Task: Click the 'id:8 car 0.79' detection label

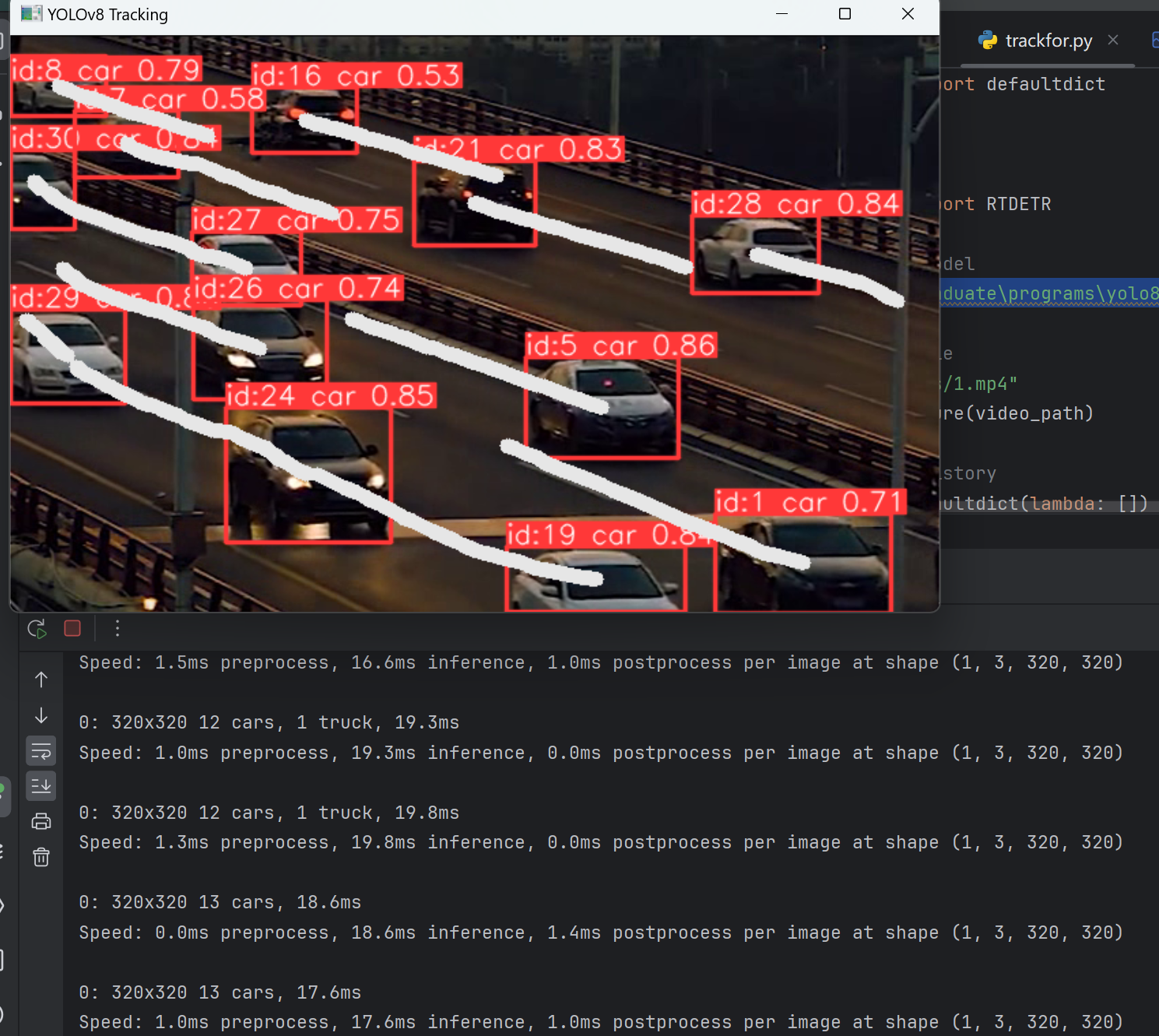Action: point(107,70)
